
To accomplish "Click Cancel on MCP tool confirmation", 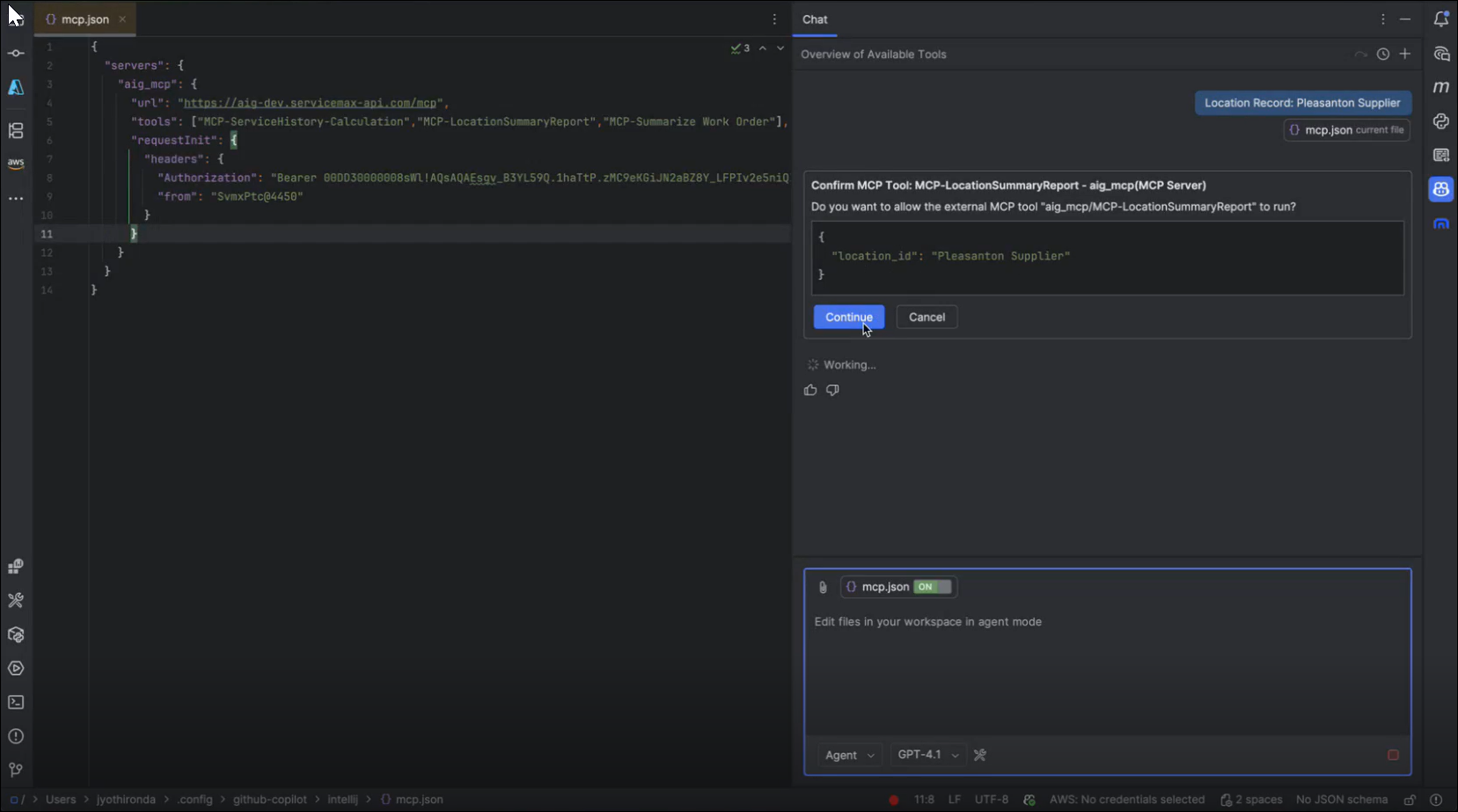I will tap(927, 317).
